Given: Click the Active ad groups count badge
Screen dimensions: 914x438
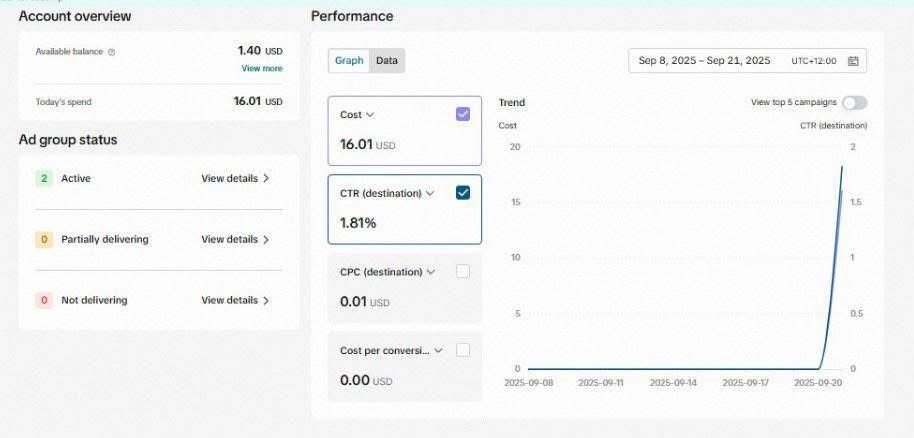Looking at the screenshot, I should pyautogui.click(x=44, y=178).
